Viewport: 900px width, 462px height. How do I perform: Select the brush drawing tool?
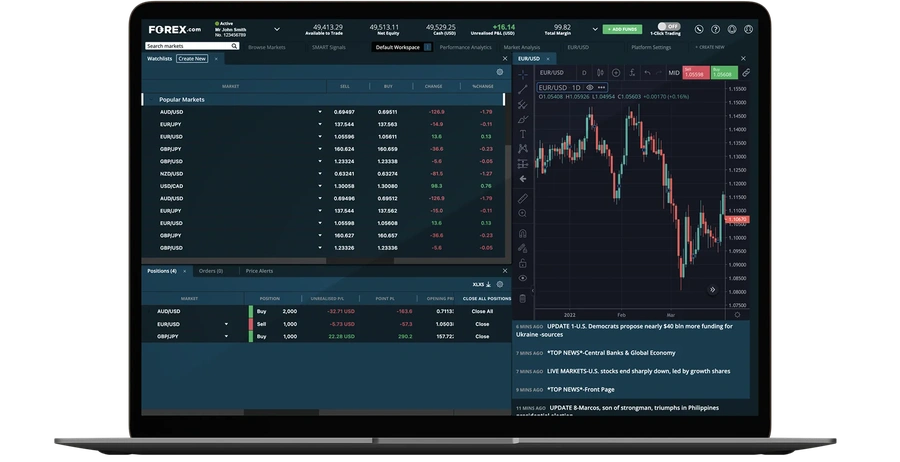(x=522, y=119)
